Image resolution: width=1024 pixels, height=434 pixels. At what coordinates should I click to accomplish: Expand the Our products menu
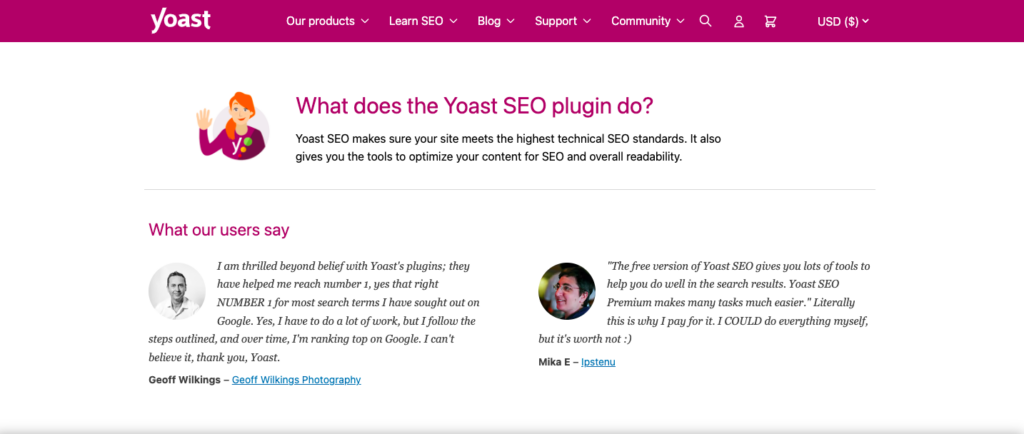(x=327, y=21)
